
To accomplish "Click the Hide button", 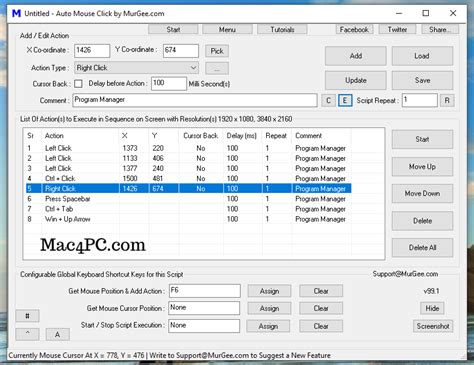I will [x=432, y=308].
